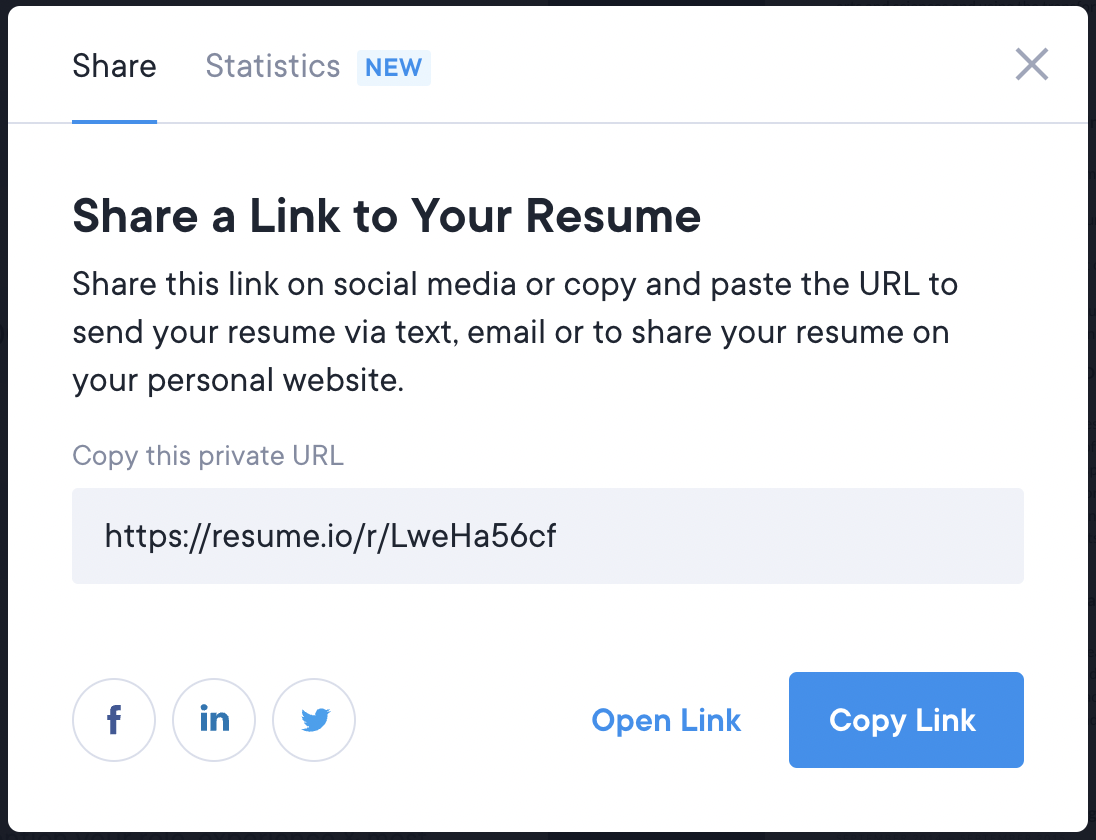1096x840 pixels.
Task: Click the resume.io/r/LweHa56cf URL text
Action: pos(330,537)
